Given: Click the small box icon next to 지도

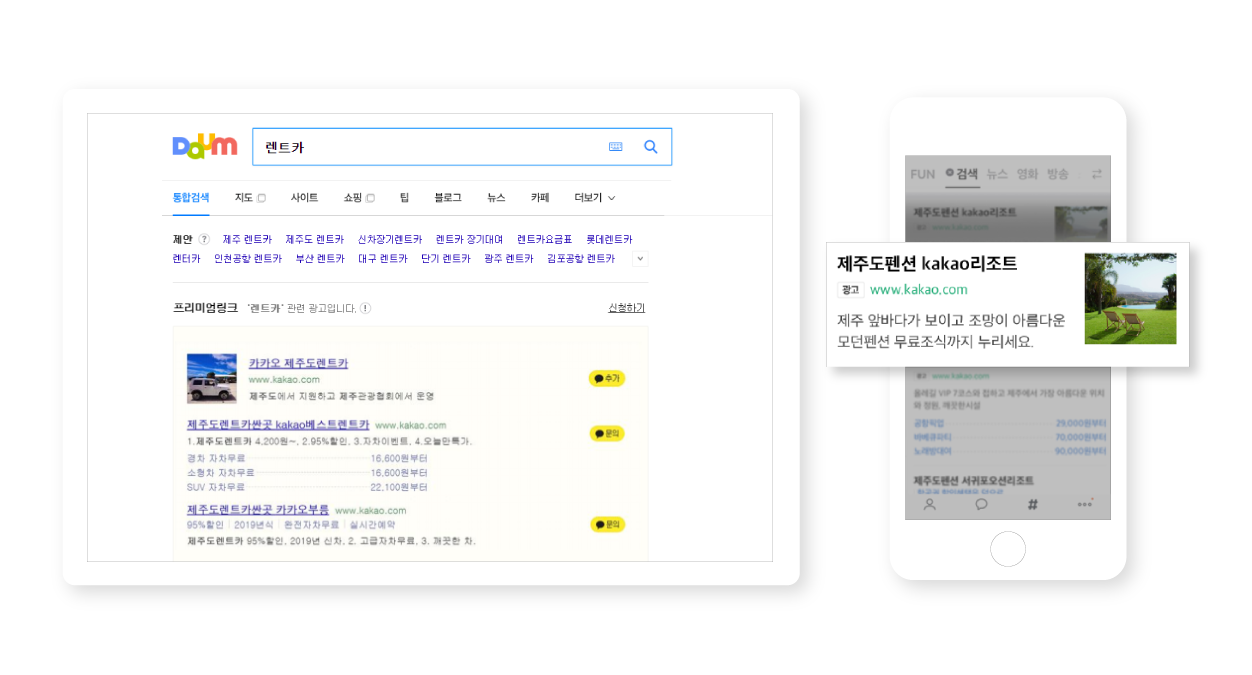Looking at the screenshot, I should tap(262, 198).
